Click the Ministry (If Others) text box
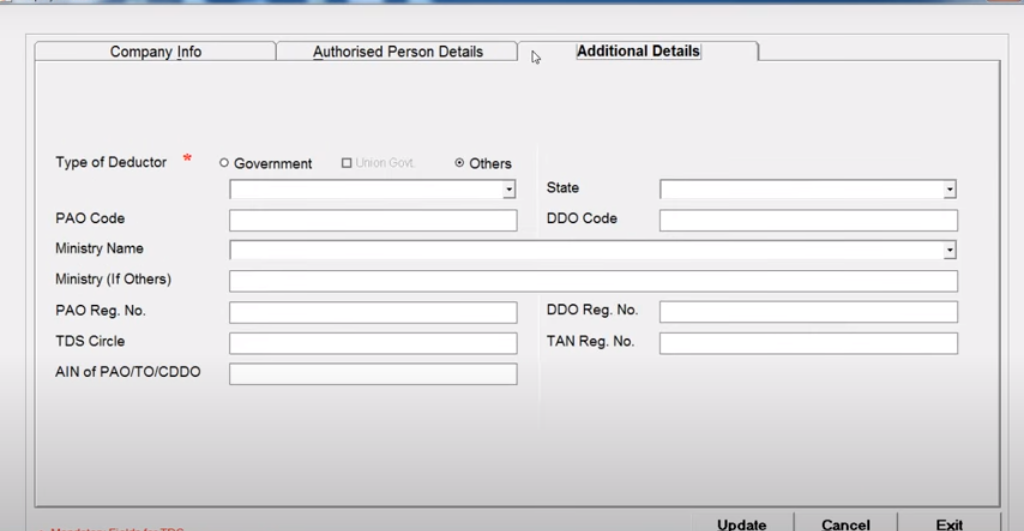Viewport: 1024px width, 531px height. 593,281
